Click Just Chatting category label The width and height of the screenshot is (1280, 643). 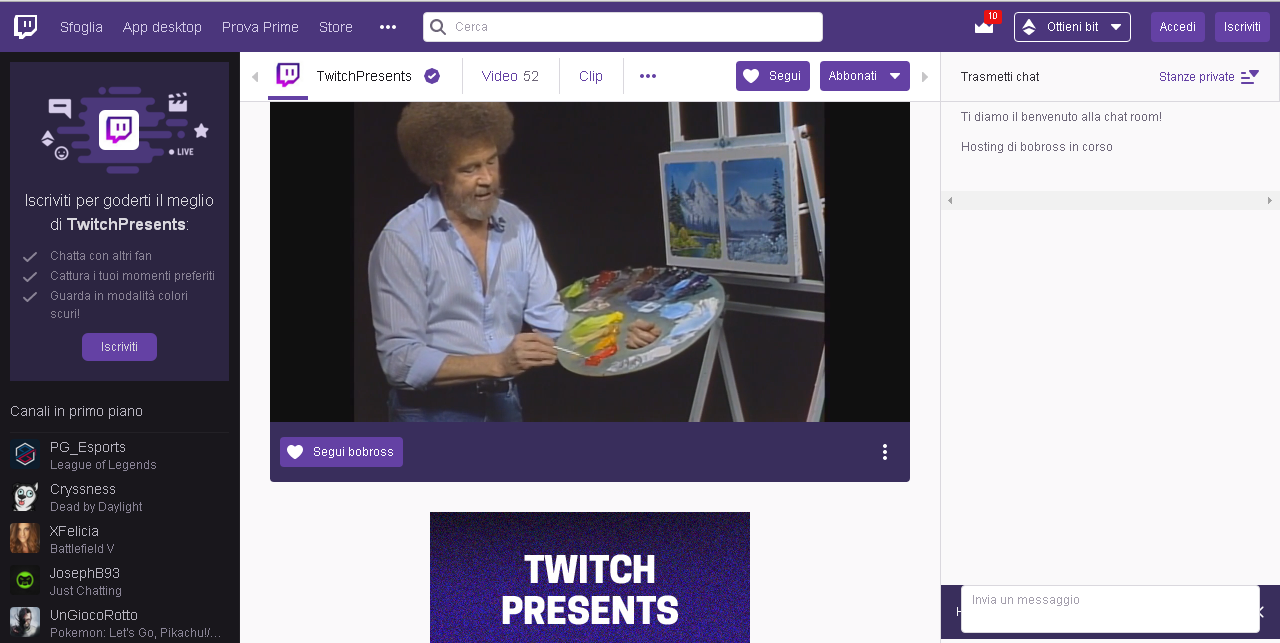86,591
